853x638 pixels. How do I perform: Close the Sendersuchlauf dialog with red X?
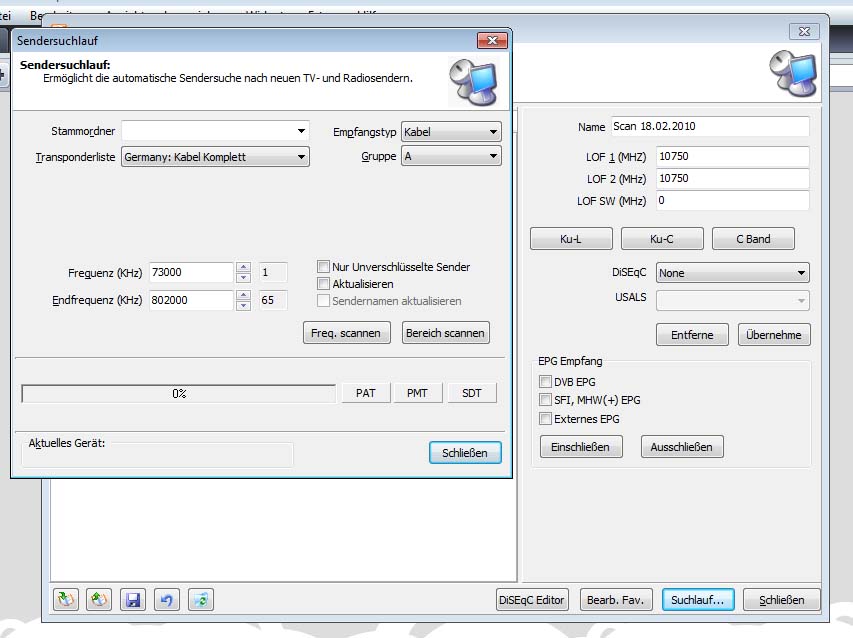pos(492,40)
